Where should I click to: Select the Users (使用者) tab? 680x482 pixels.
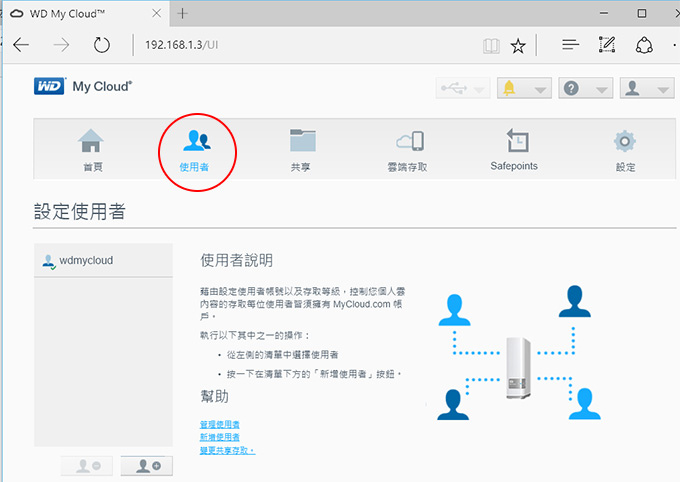pos(196,150)
